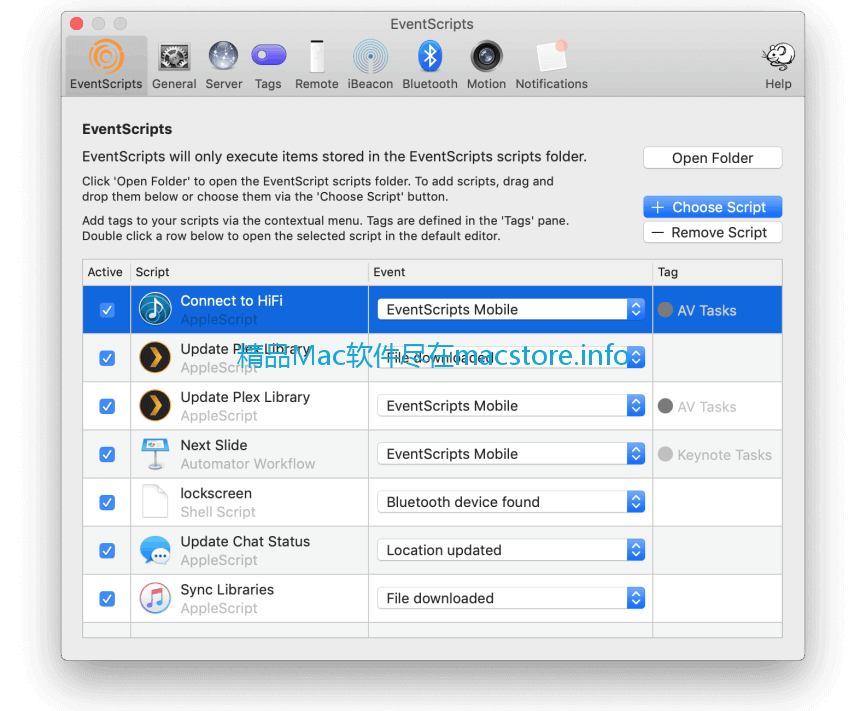The image size is (866, 711).
Task: Uncheck Active for Connect to HiFi
Action: pyautogui.click(x=107, y=310)
